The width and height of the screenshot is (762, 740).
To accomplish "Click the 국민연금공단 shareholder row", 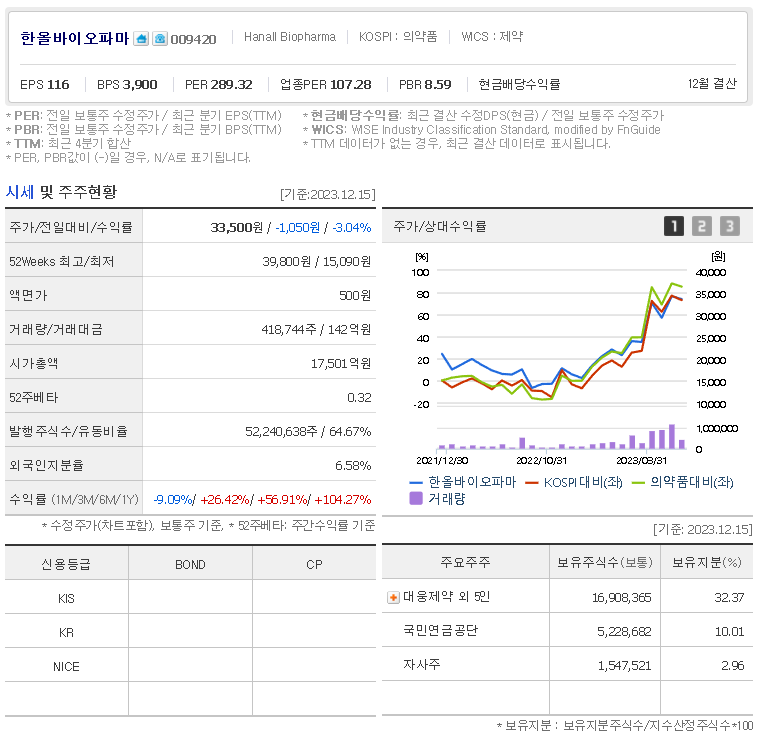I will click(567, 631).
